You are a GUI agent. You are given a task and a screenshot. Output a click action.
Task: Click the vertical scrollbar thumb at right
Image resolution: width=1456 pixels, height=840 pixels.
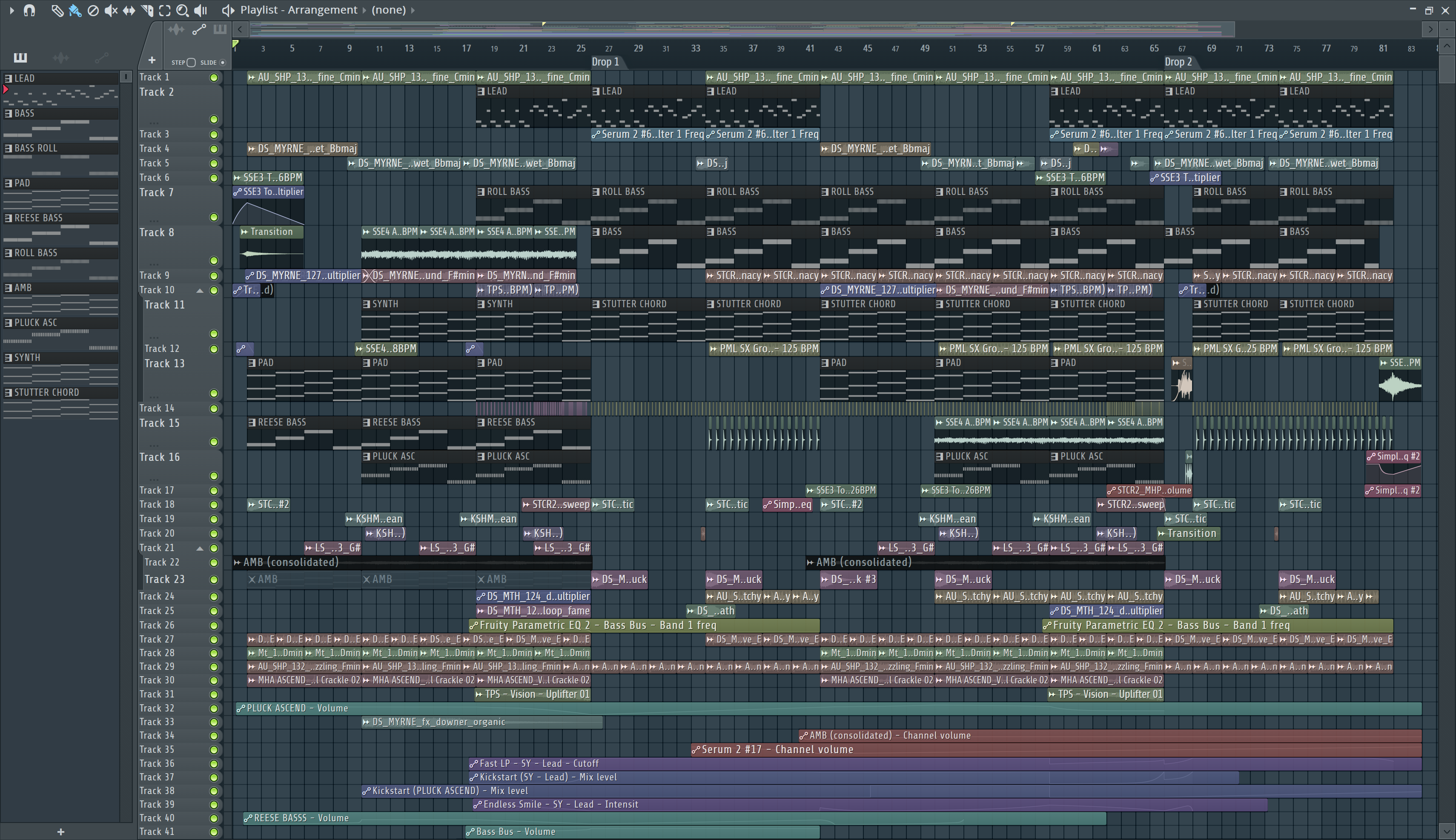(x=1446, y=69)
